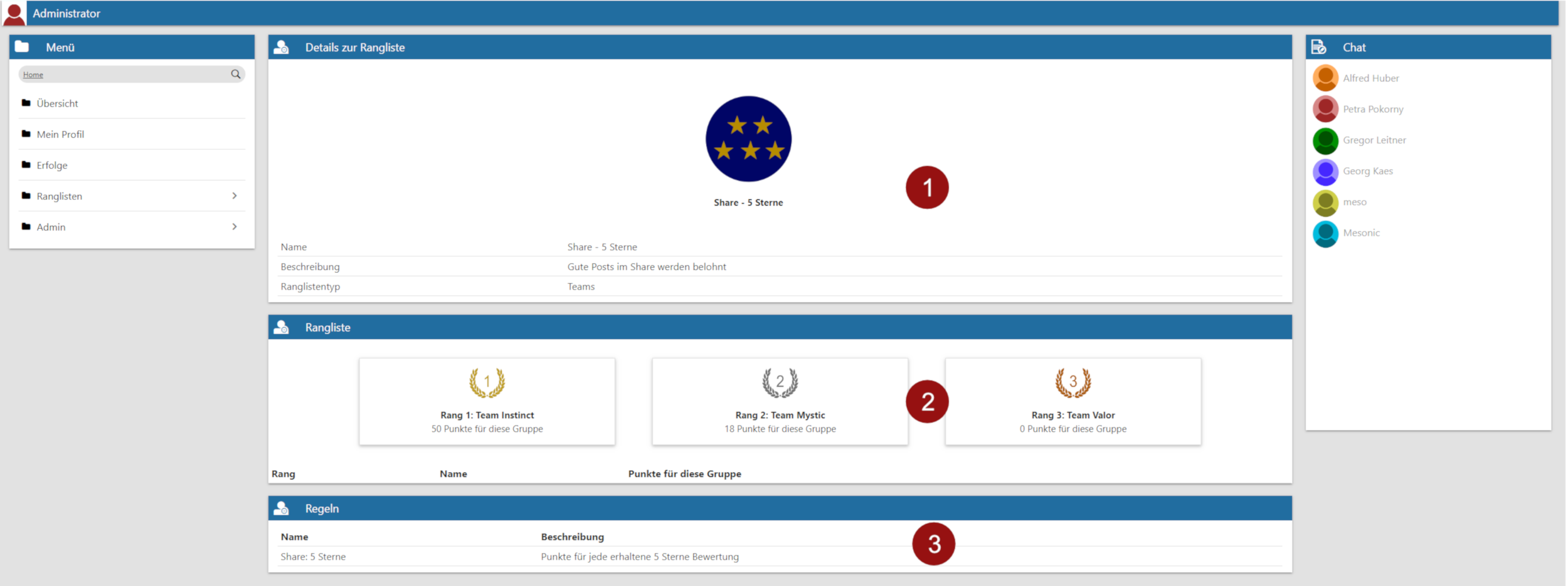This screenshot has width=1568, height=586.
Task: Click Rang 1: Team Instinct card title
Action: click(487, 415)
